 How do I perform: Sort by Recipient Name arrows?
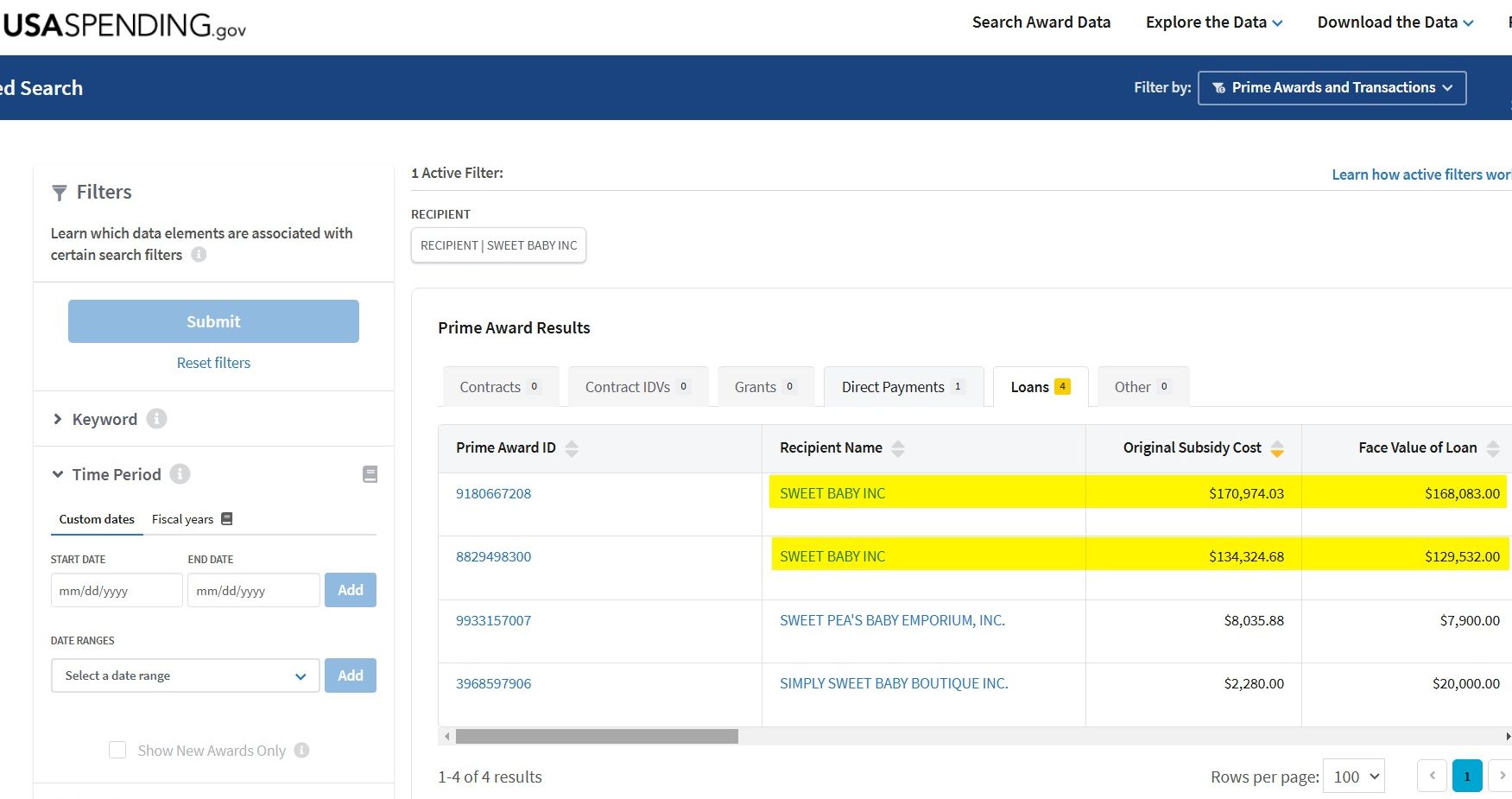coord(898,448)
